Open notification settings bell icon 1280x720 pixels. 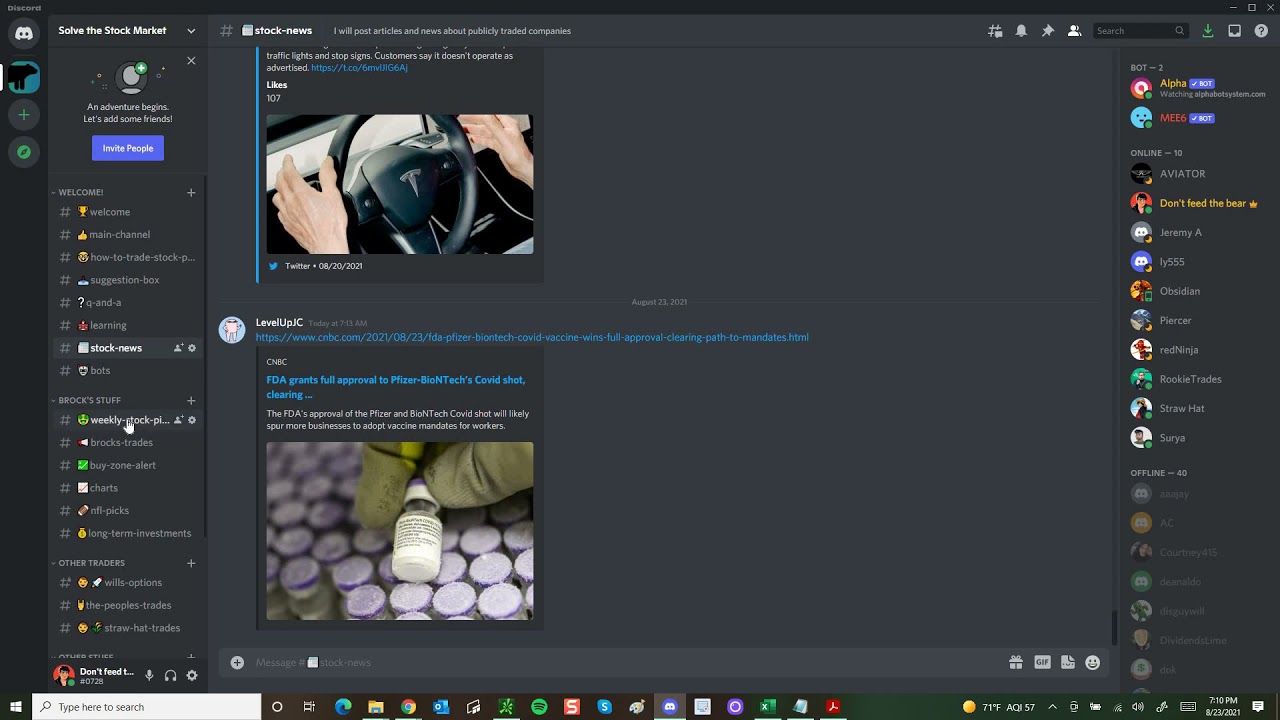pyautogui.click(x=1021, y=31)
